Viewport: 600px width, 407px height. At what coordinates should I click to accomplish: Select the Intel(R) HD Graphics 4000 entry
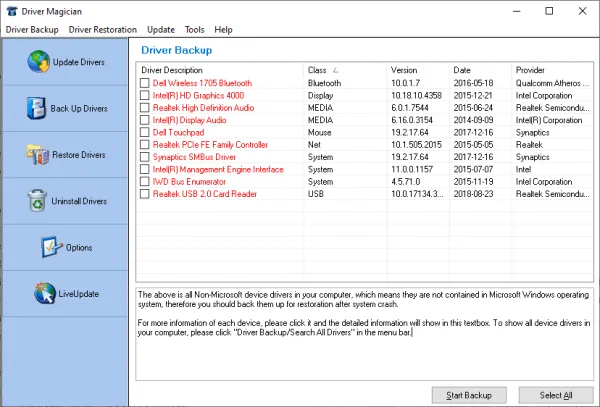(198, 95)
